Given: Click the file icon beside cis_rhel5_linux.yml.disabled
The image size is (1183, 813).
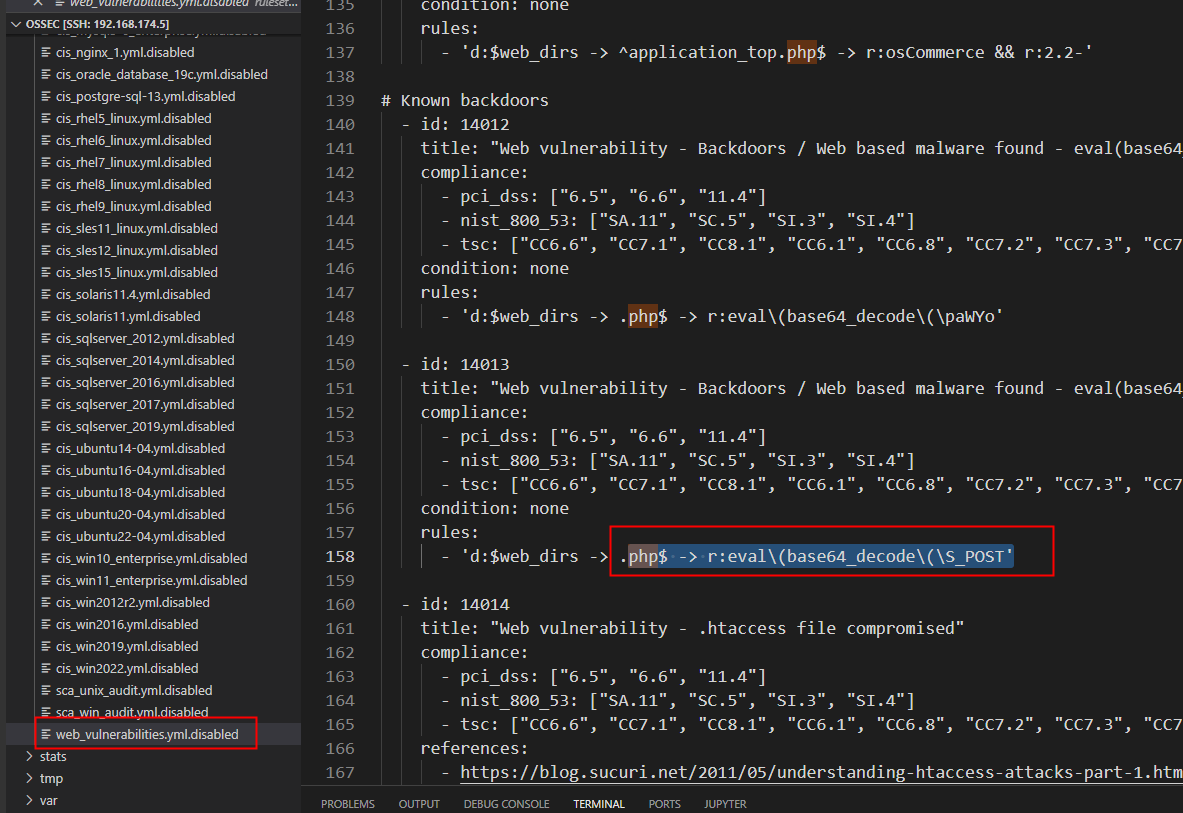Looking at the screenshot, I should 46,118.
